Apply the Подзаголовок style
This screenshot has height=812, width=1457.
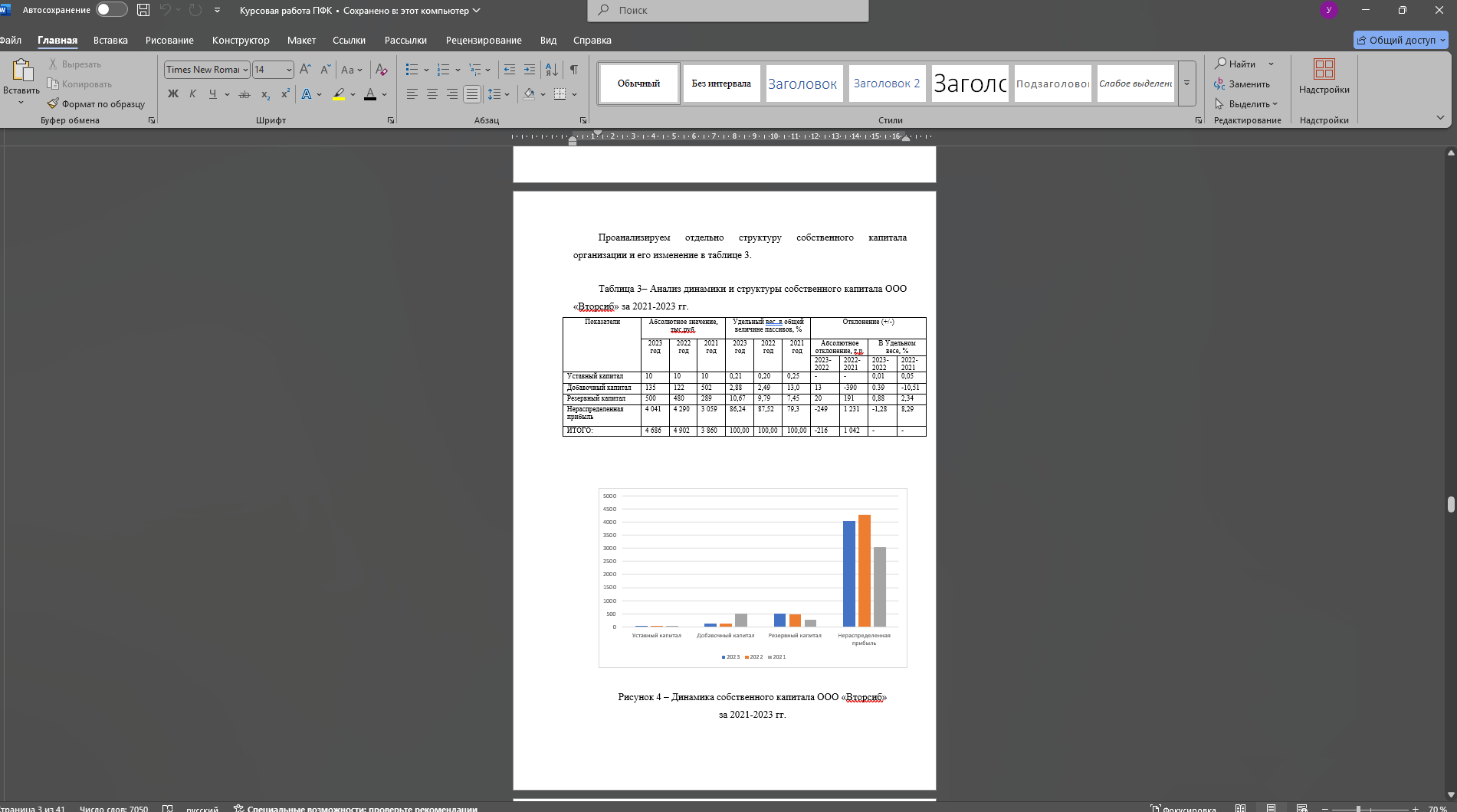click(1052, 83)
